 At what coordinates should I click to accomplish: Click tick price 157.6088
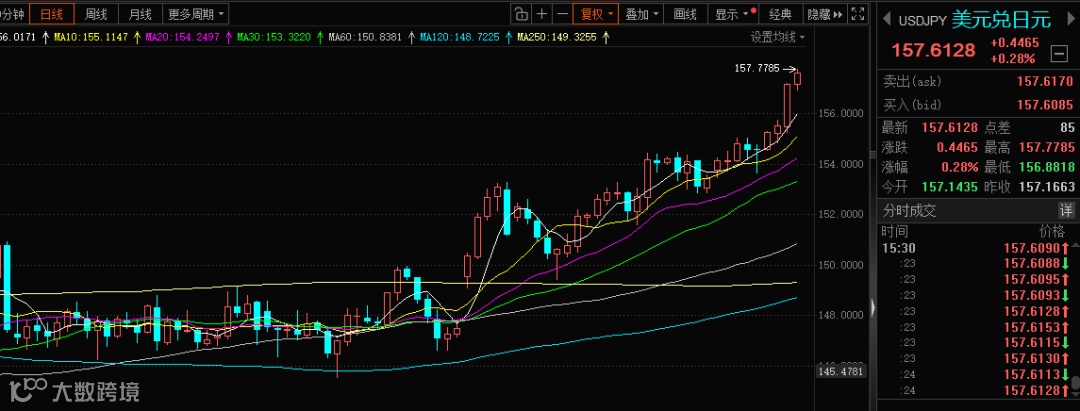(1032, 264)
